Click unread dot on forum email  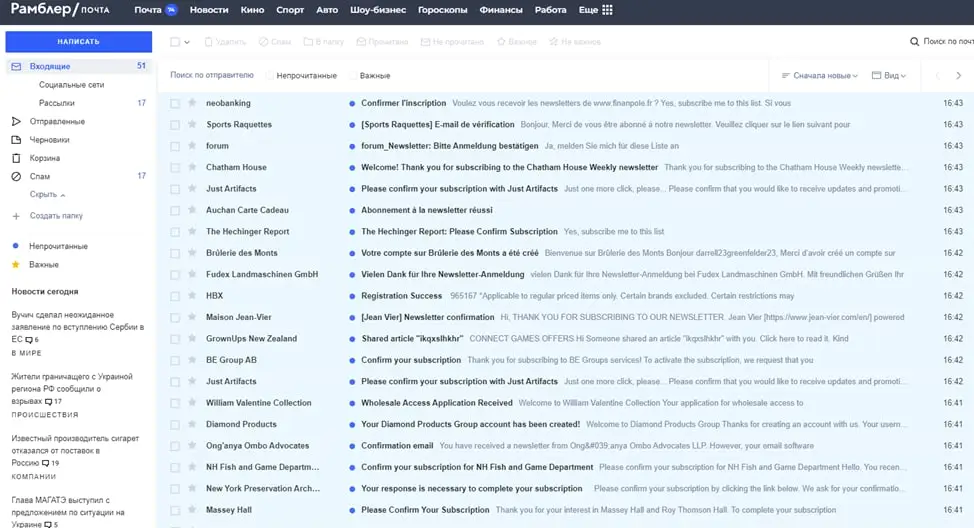pos(352,146)
